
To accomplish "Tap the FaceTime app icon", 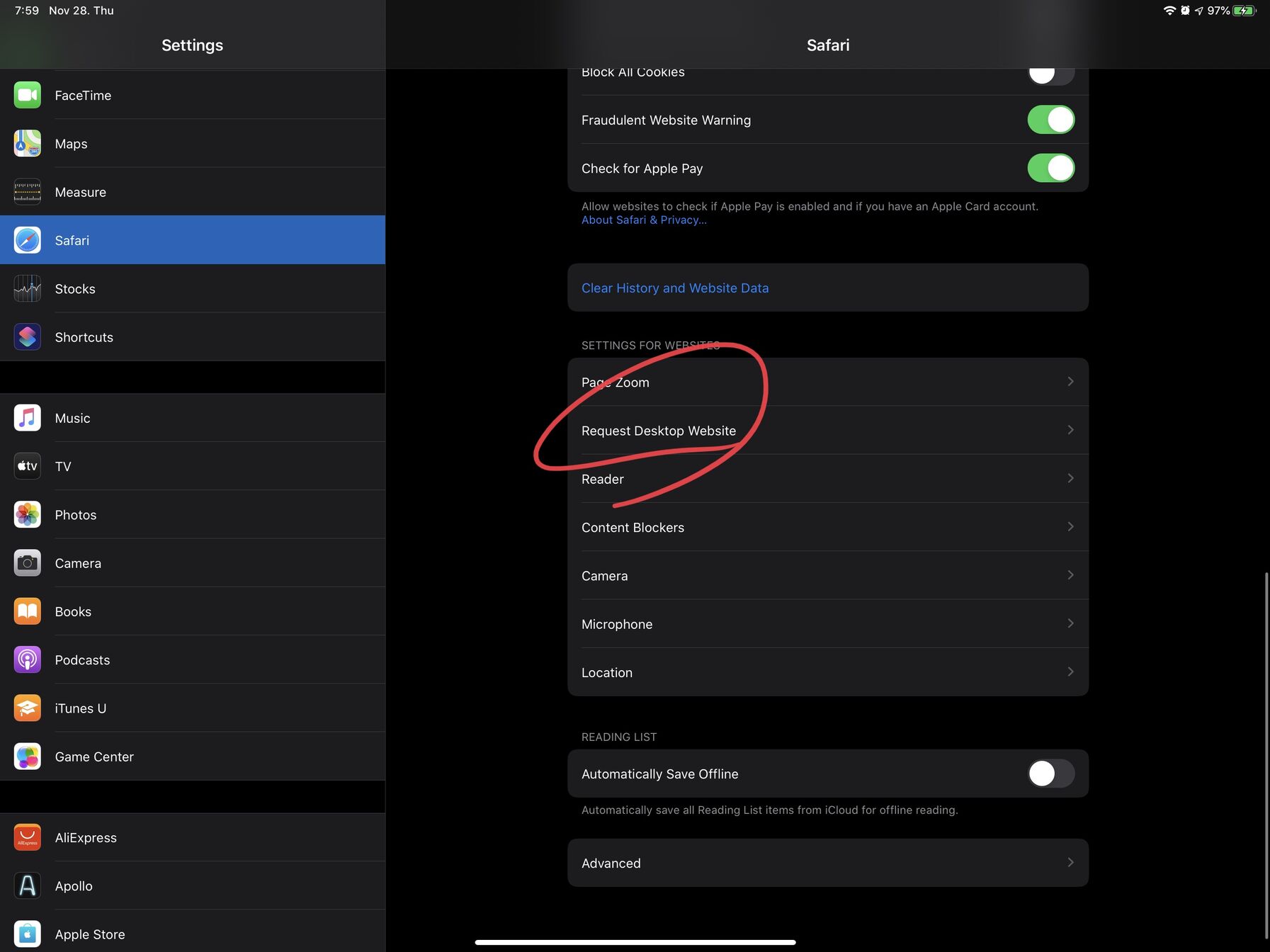I will coord(28,95).
